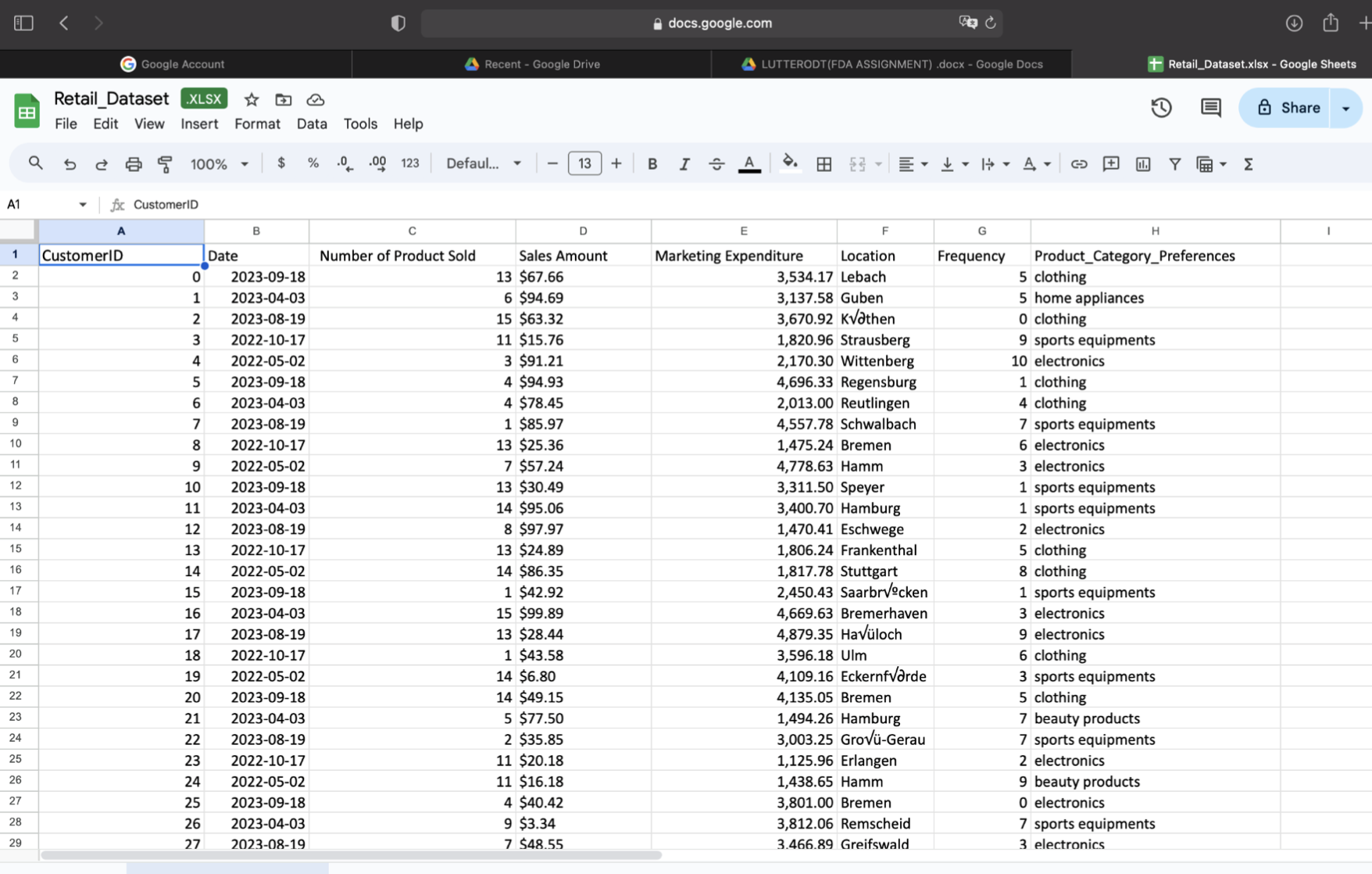1372x874 pixels.
Task: Click the .XLSX file type badge
Action: (204, 99)
